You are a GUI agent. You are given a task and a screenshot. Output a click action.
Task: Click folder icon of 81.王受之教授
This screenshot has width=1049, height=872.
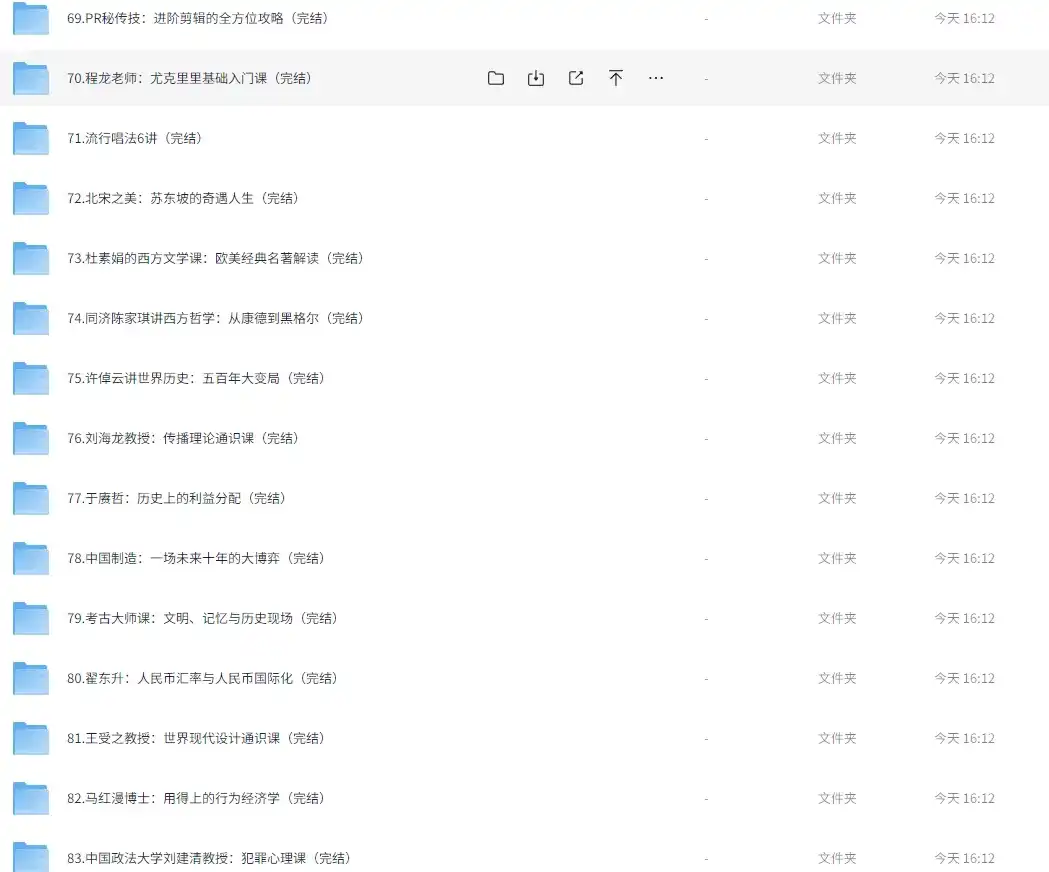click(x=31, y=739)
